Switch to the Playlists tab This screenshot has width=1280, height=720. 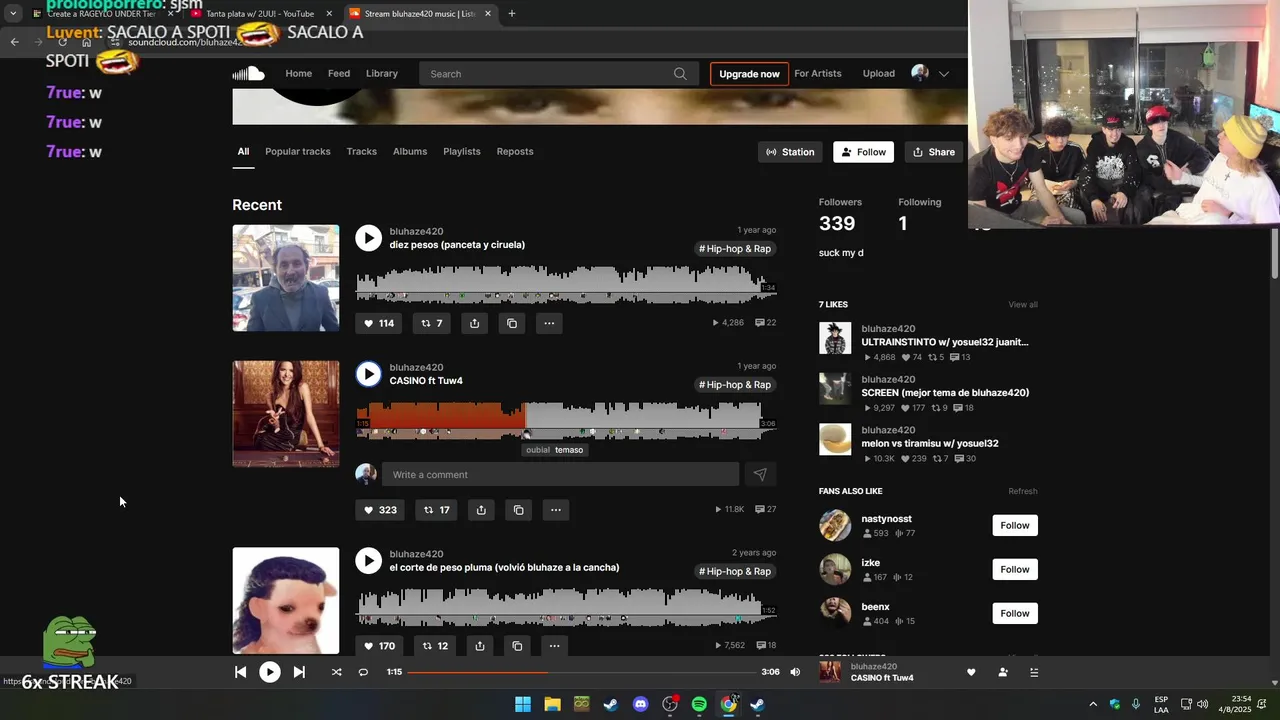(x=462, y=152)
